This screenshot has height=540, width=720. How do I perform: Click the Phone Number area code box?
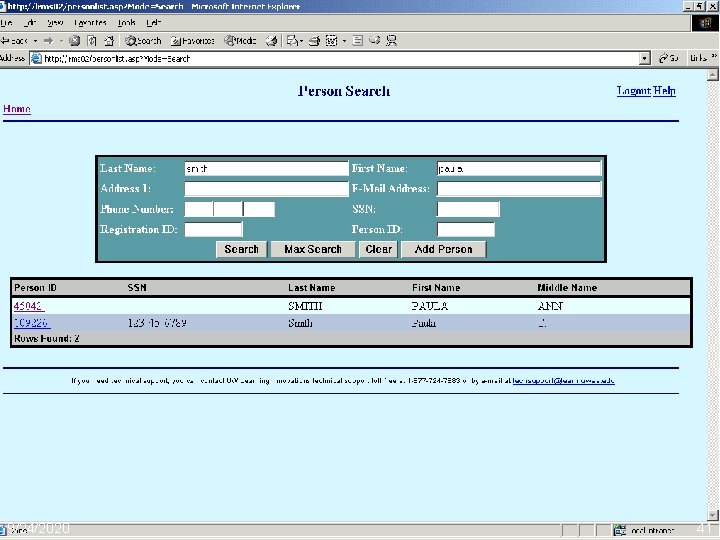tap(199, 209)
